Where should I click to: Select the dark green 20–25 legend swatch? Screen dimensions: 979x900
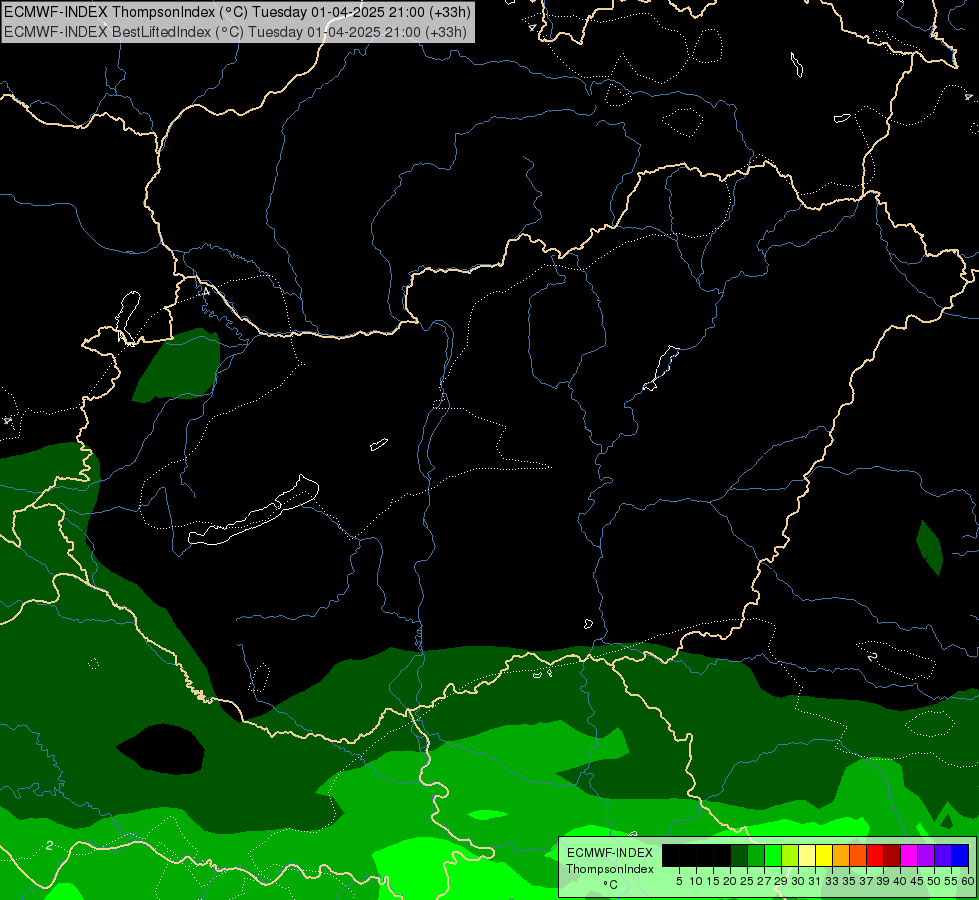[739, 855]
